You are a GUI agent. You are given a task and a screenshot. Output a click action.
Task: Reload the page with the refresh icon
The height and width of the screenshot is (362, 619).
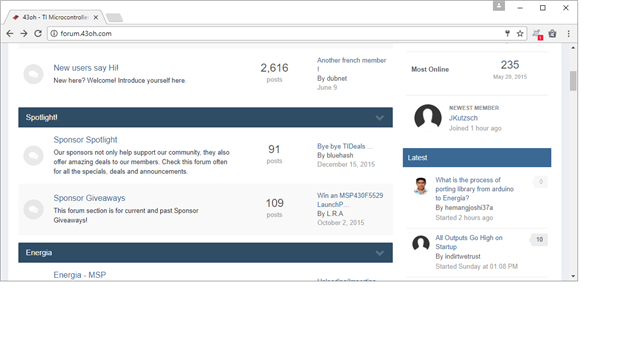point(38,34)
